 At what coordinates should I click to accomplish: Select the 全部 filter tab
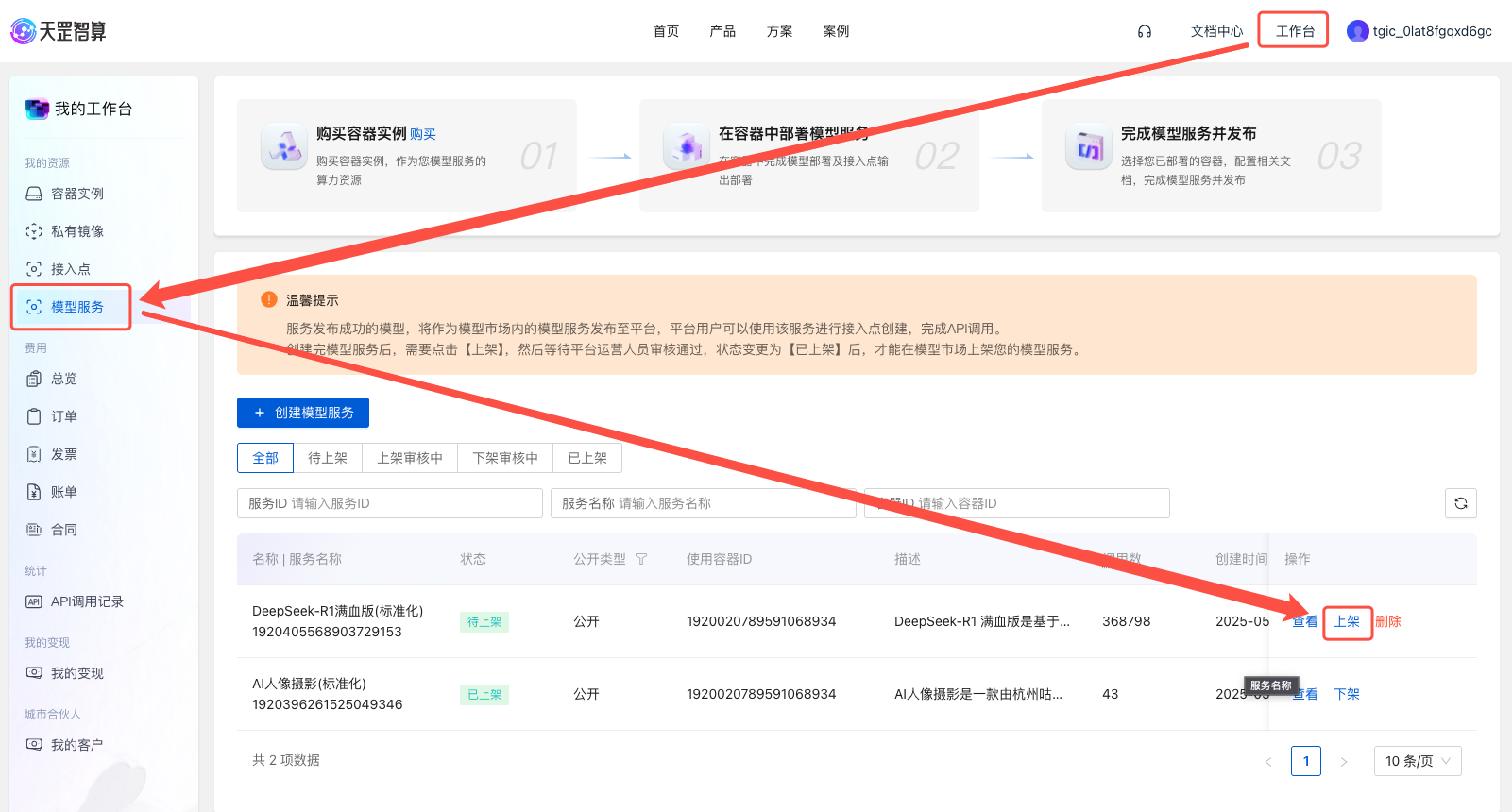pyautogui.click(x=265, y=458)
